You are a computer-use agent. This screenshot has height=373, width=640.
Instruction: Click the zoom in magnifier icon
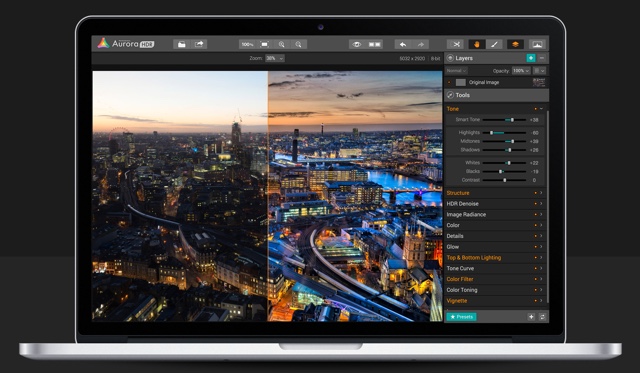(x=281, y=44)
